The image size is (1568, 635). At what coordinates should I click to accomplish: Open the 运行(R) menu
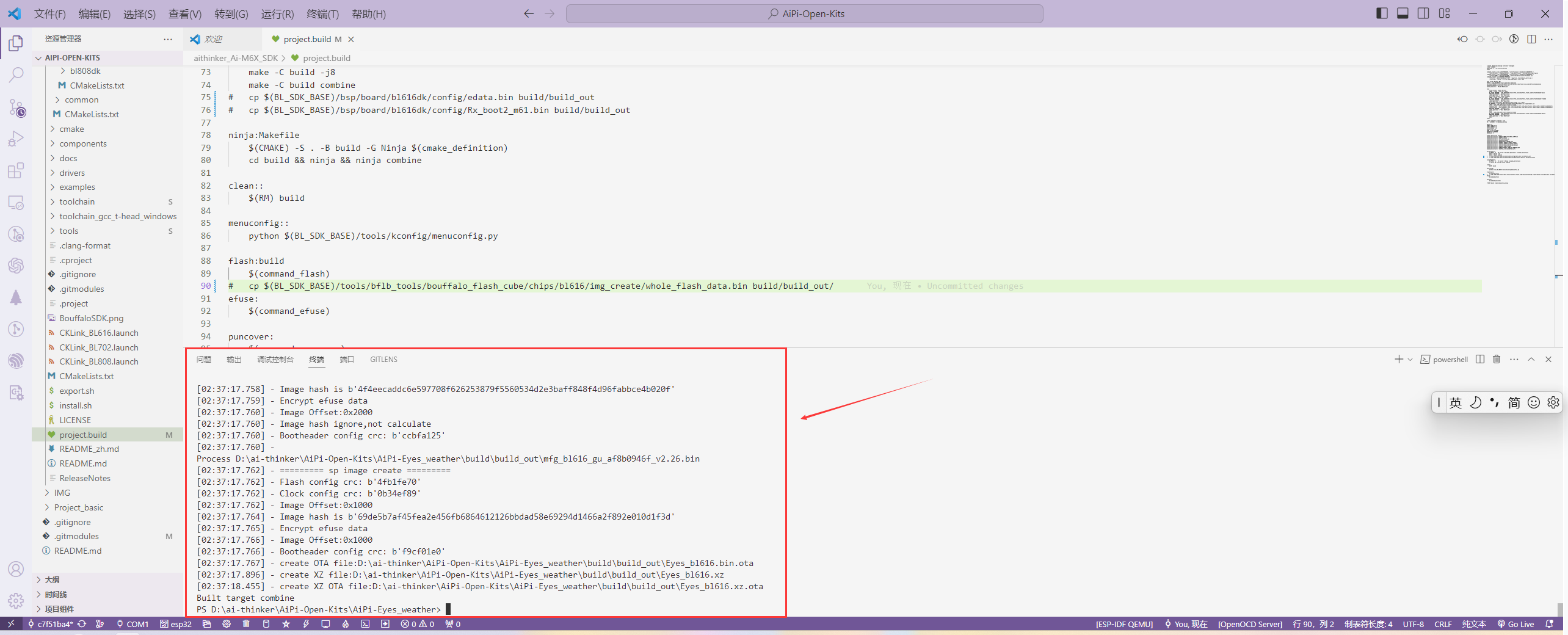(278, 13)
